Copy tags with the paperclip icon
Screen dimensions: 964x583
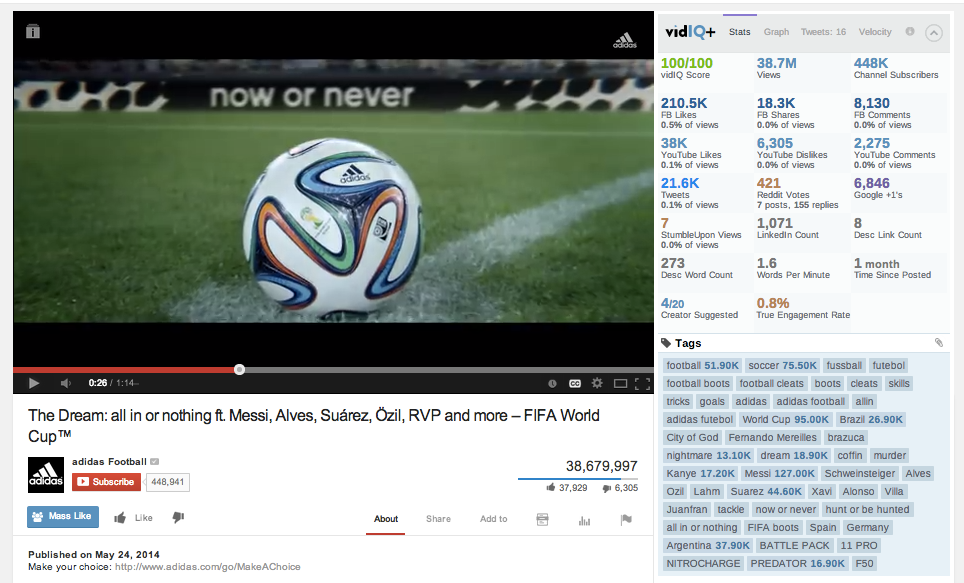[939, 343]
